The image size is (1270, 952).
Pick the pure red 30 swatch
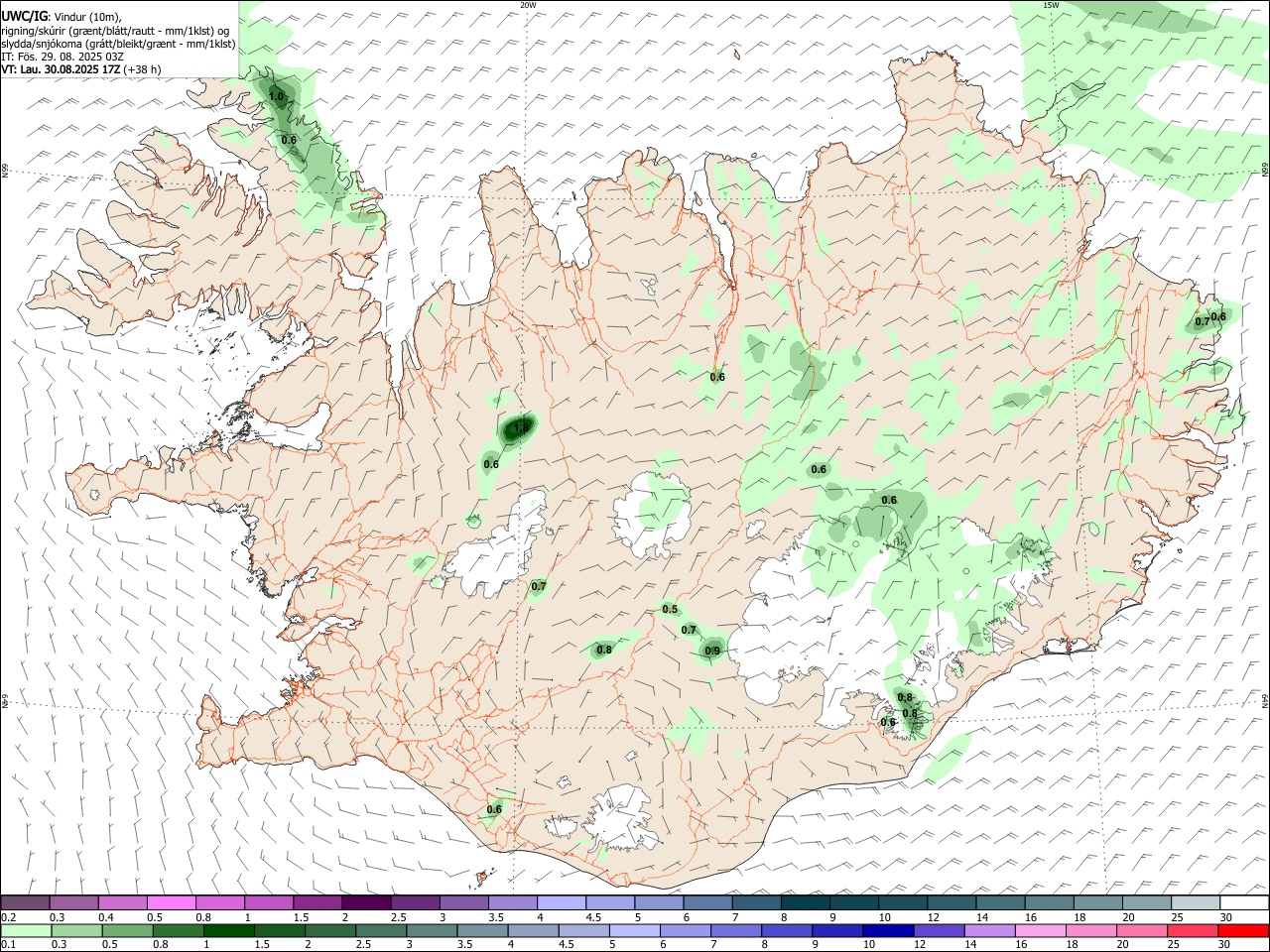pyautogui.click(x=1242, y=931)
